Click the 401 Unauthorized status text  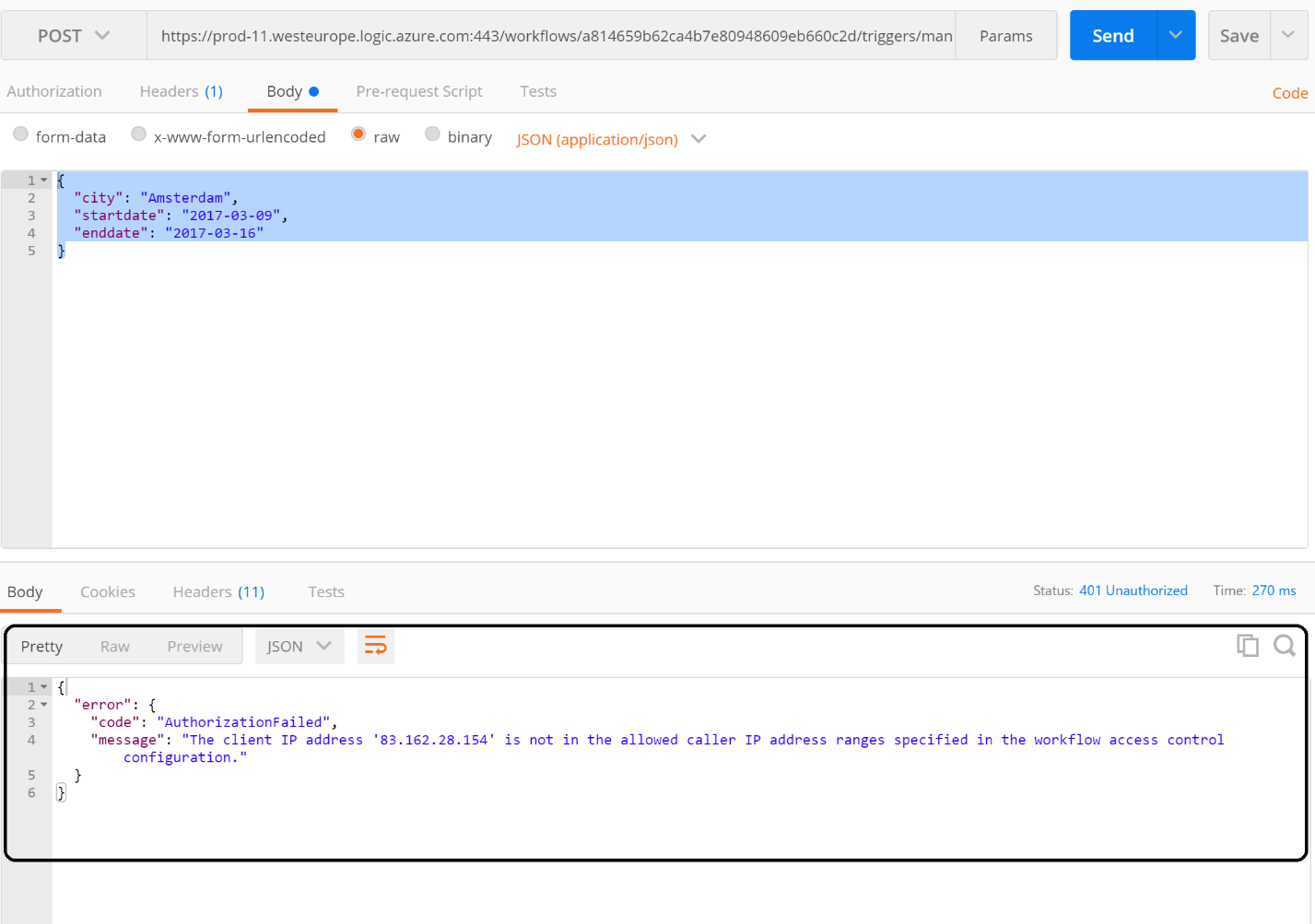click(x=1133, y=591)
